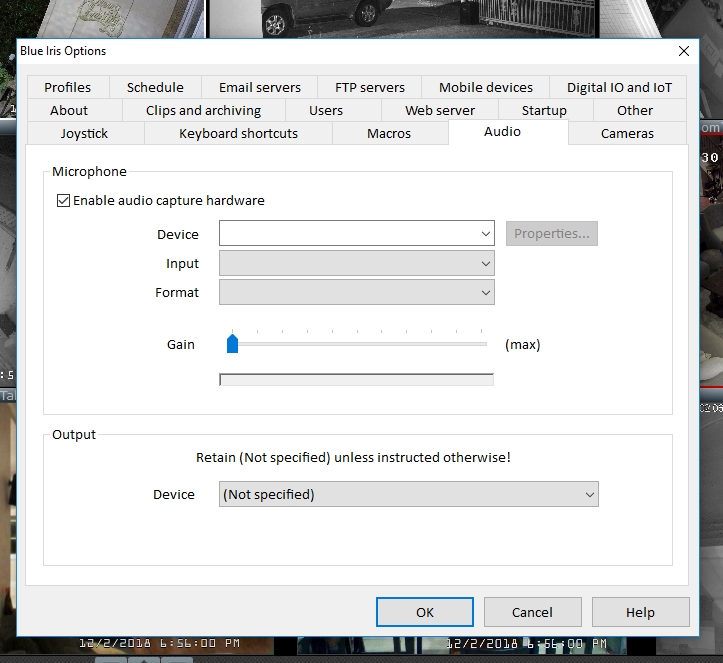Confirm settings with OK button
The height and width of the screenshot is (663, 723).
[425, 612]
